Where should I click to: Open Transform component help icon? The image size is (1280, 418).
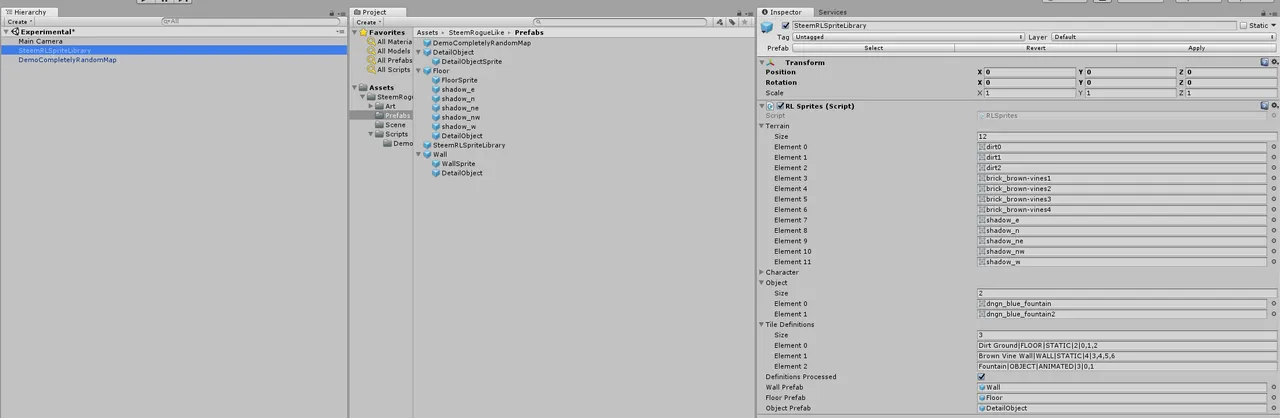(x=1263, y=62)
